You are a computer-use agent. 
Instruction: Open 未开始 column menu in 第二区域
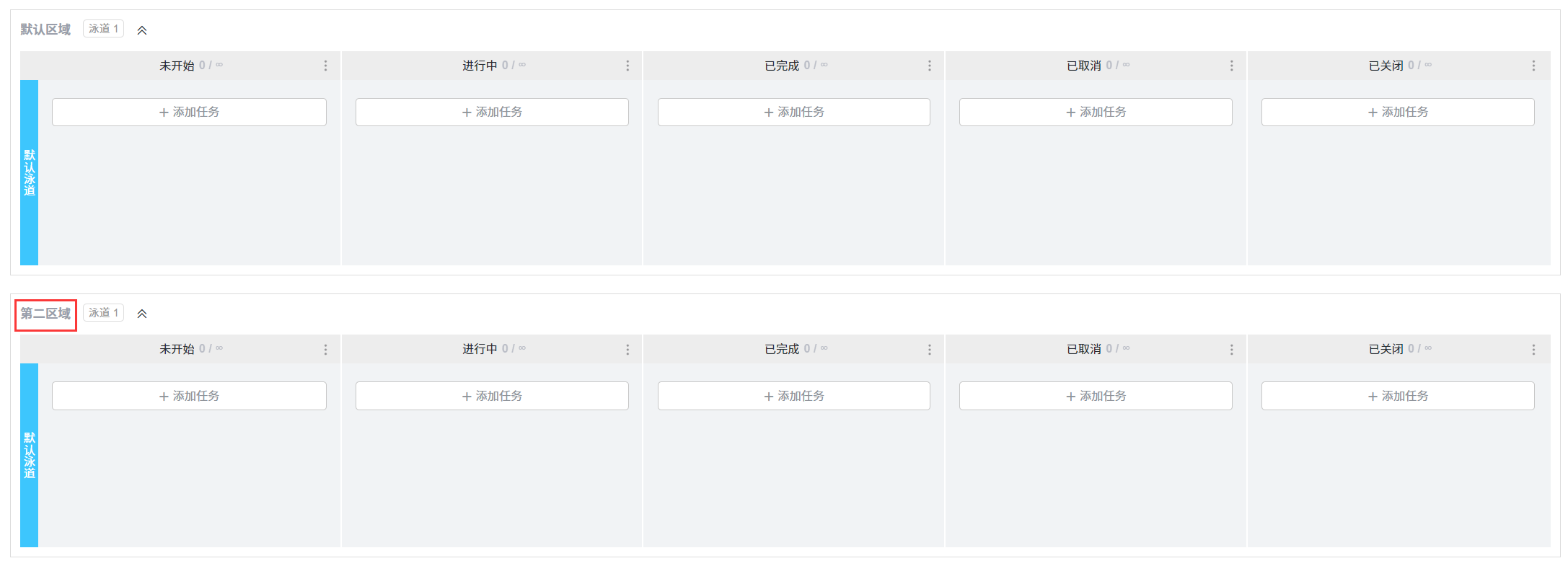pos(325,350)
